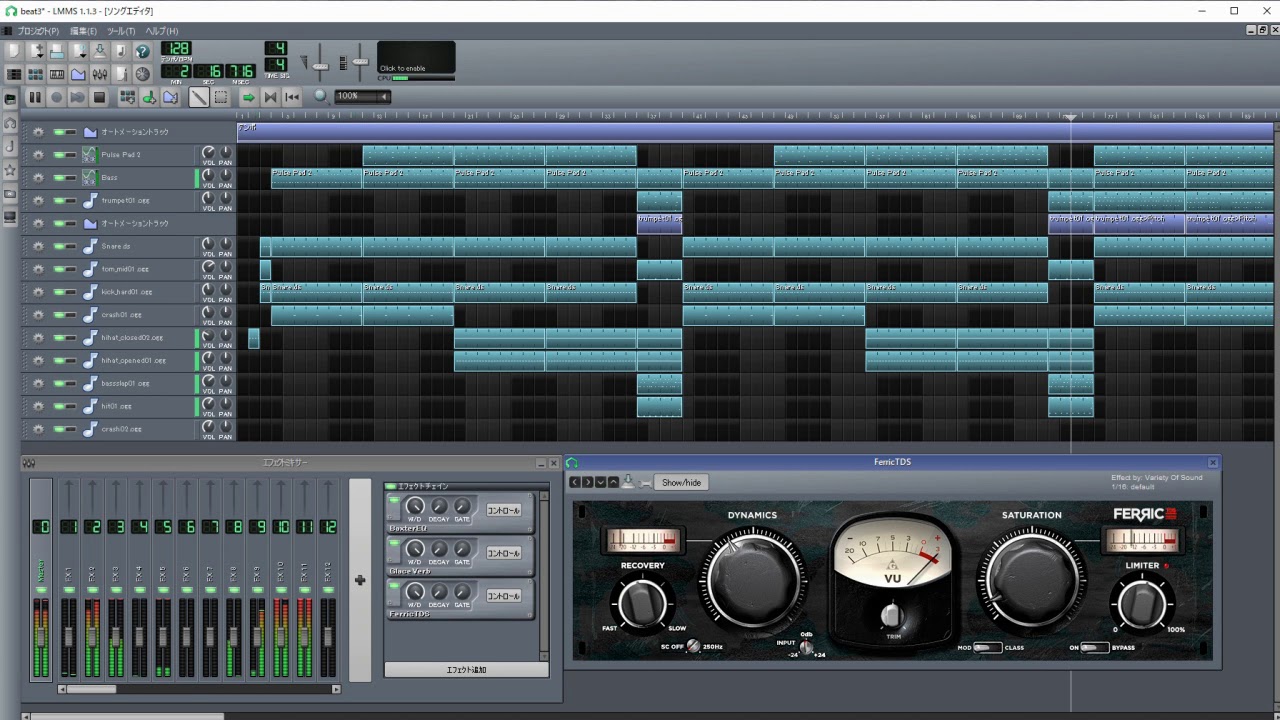Open controls for BaxterEQ effect

click(503, 510)
